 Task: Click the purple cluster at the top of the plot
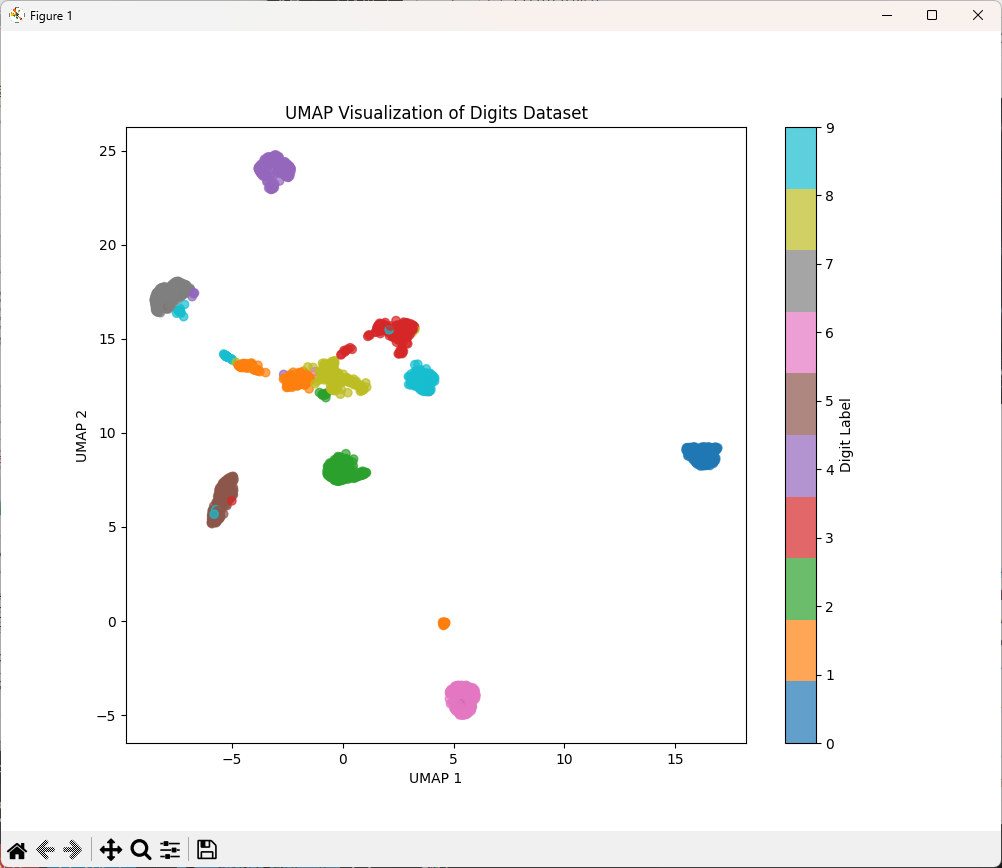[x=274, y=169]
